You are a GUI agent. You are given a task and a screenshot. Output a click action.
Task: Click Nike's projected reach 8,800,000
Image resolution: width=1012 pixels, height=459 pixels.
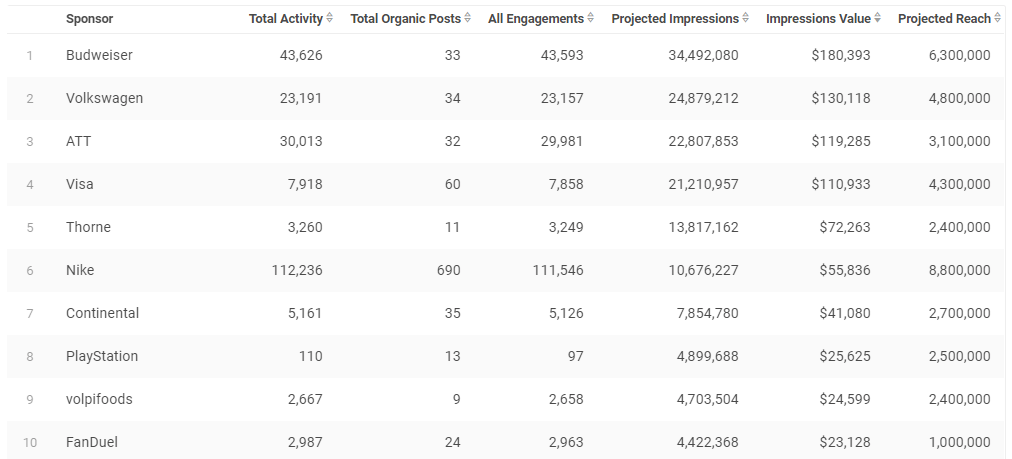tap(960, 270)
